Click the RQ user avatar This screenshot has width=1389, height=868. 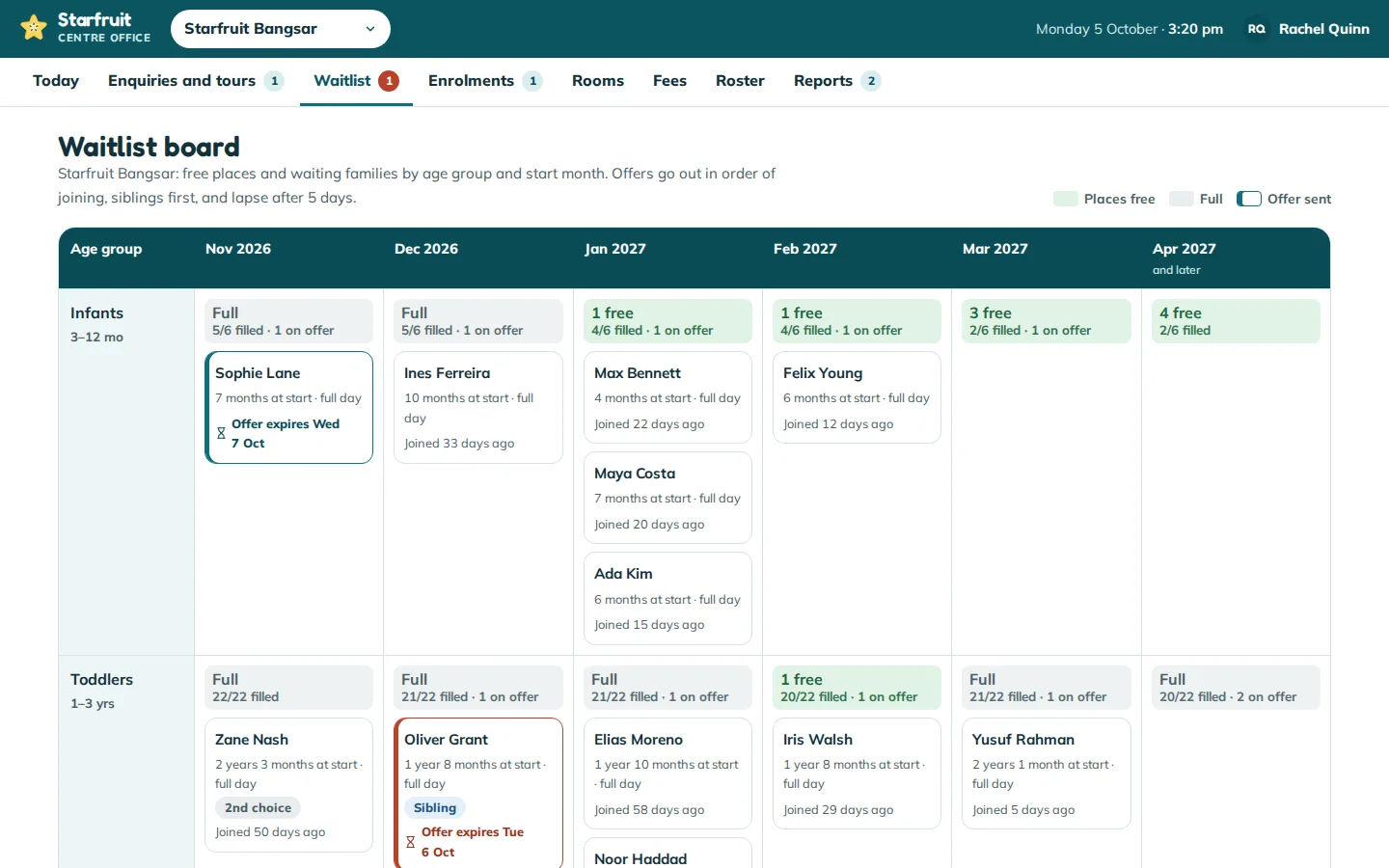(1256, 29)
